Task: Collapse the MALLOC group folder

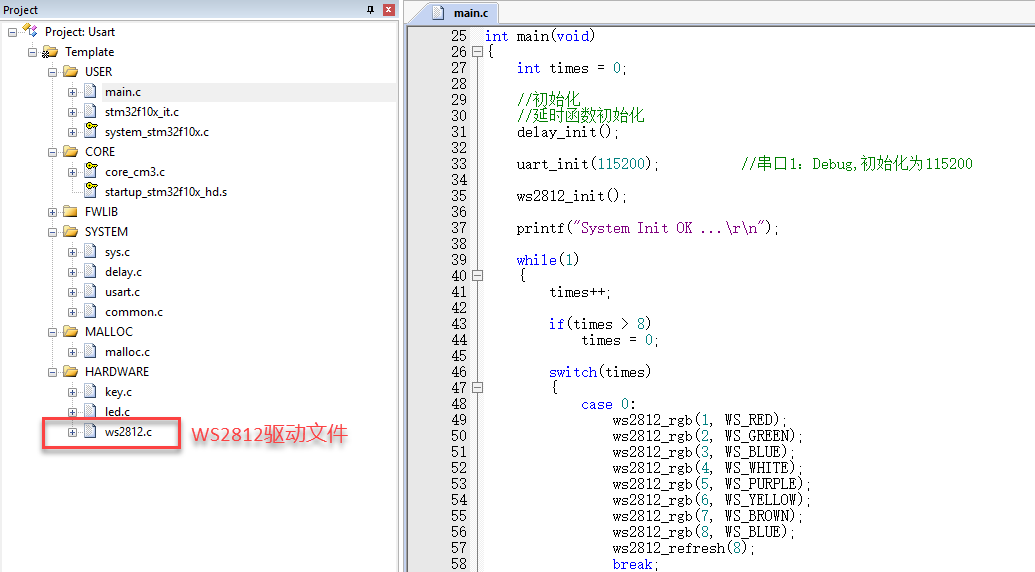Action: pyautogui.click(x=52, y=333)
